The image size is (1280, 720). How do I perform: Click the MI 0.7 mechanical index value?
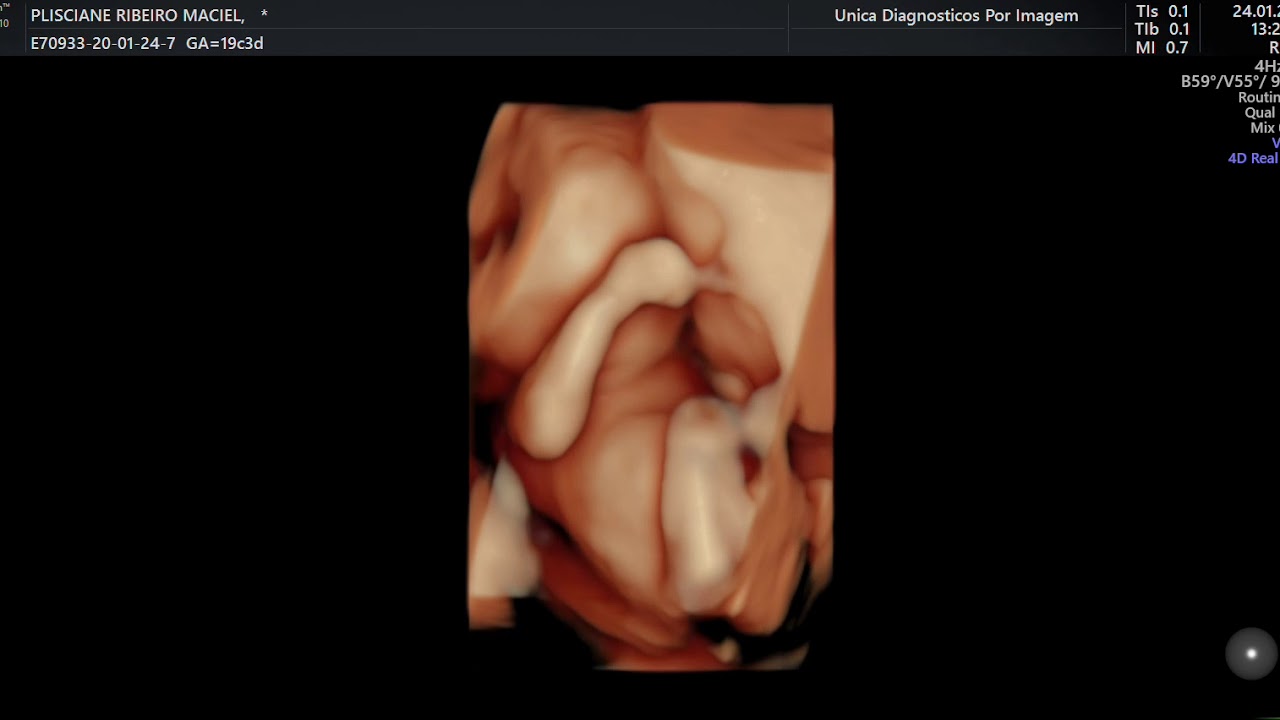click(x=1162, y=48)
